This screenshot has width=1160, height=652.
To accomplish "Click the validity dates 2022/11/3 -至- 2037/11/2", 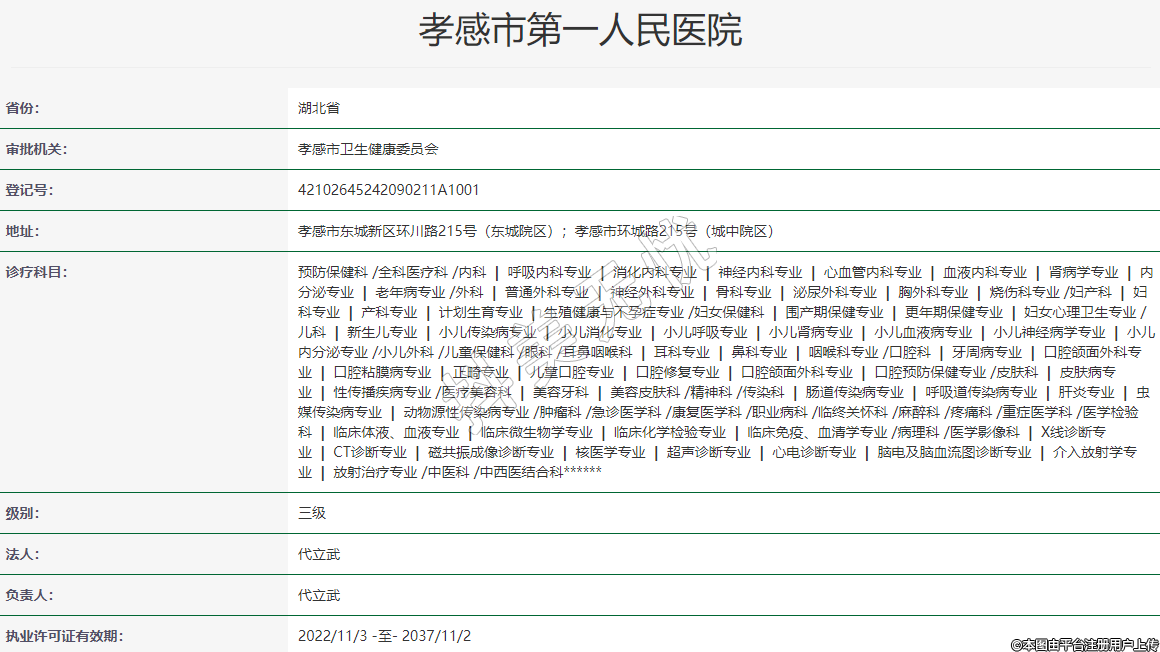I will tap(384, 636).
